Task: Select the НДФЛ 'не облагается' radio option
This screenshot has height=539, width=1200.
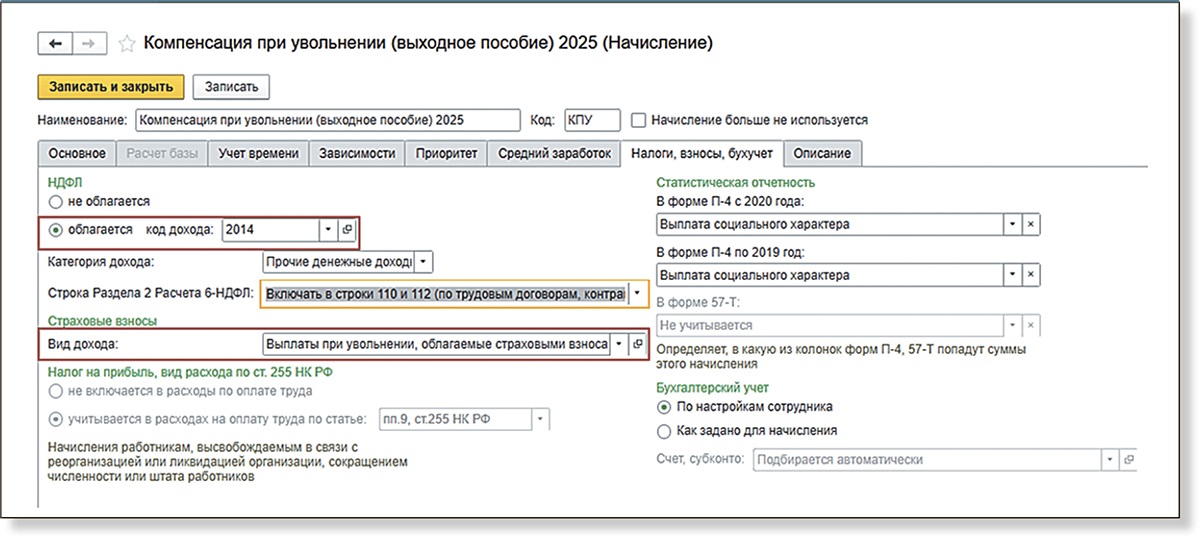Action: (56, 202)
